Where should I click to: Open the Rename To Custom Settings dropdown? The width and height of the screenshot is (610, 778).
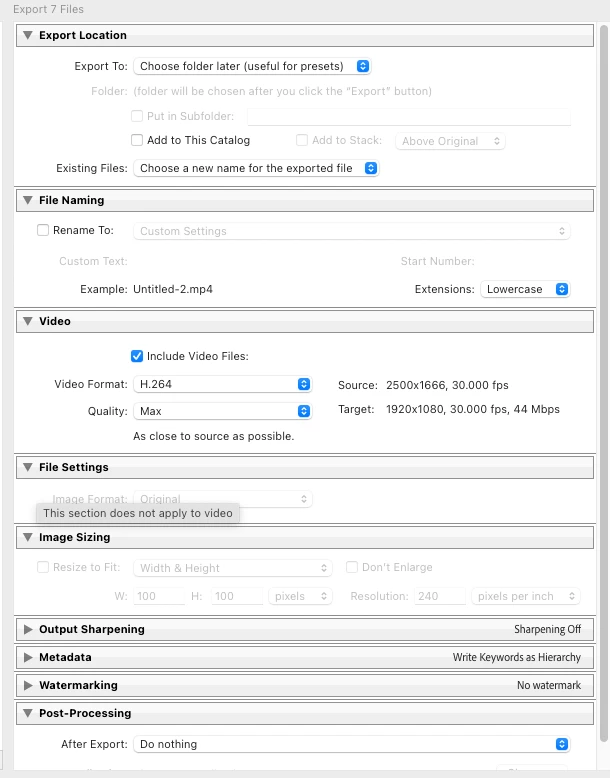351,231
